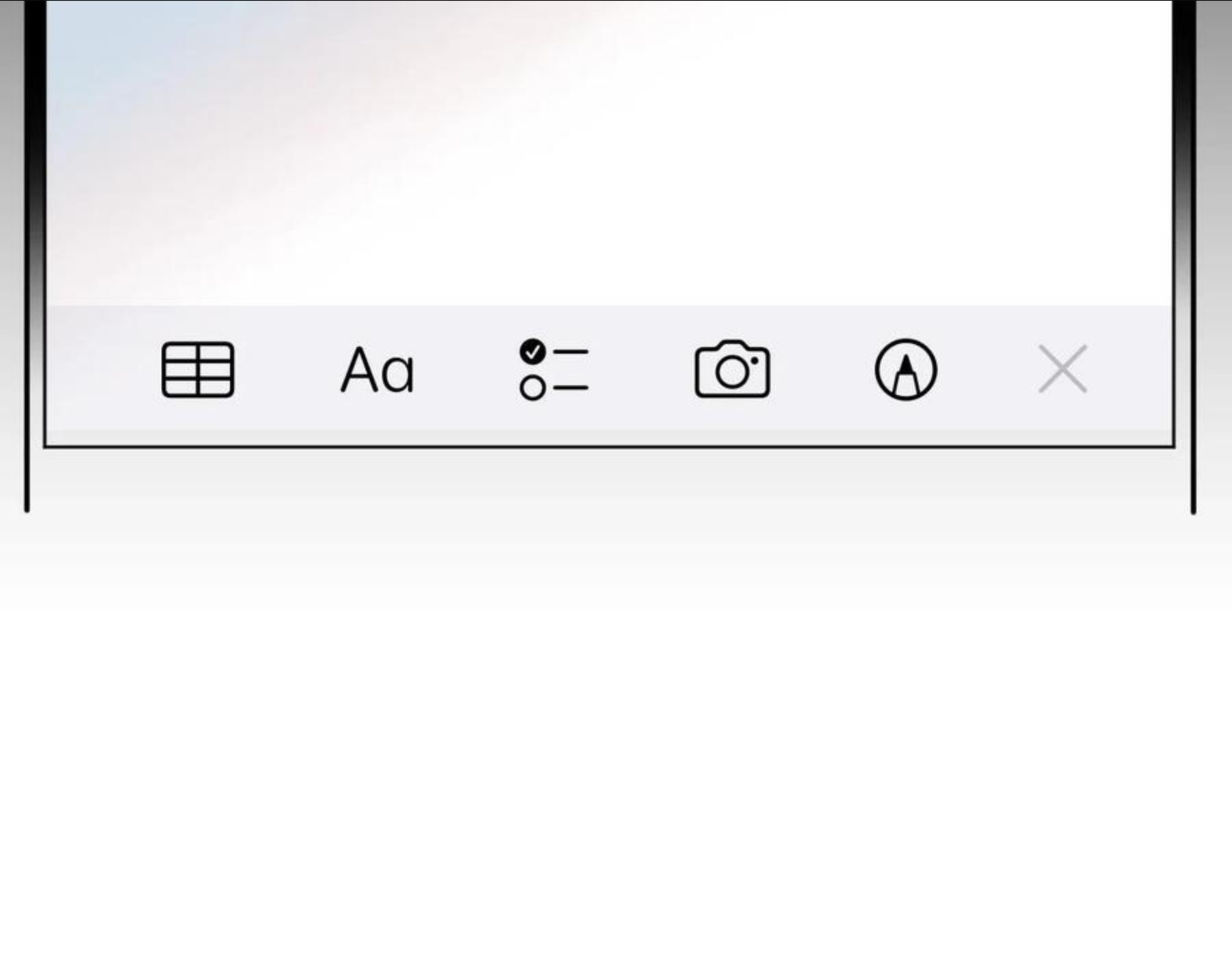Insert a table using the grid icon
This screenshot has width=1232, height=962.
[198, 369]
